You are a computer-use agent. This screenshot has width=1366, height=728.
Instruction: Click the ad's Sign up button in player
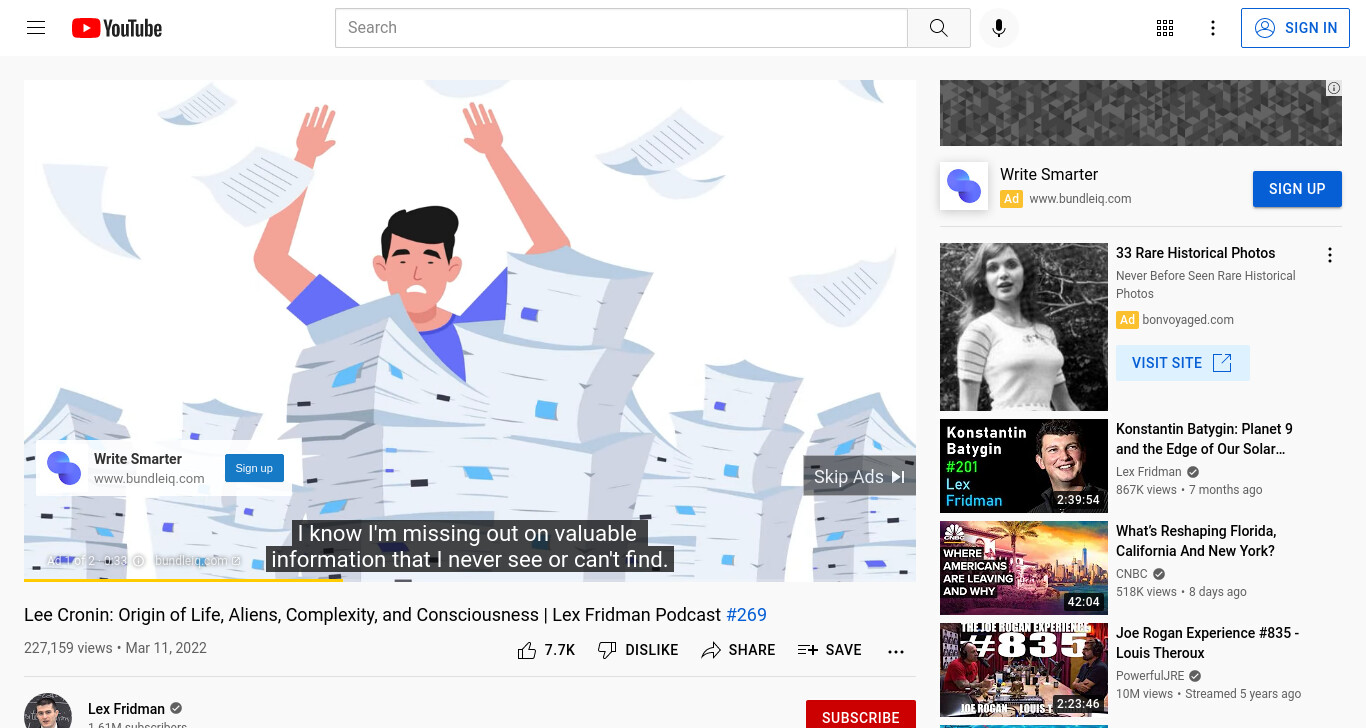254,468
